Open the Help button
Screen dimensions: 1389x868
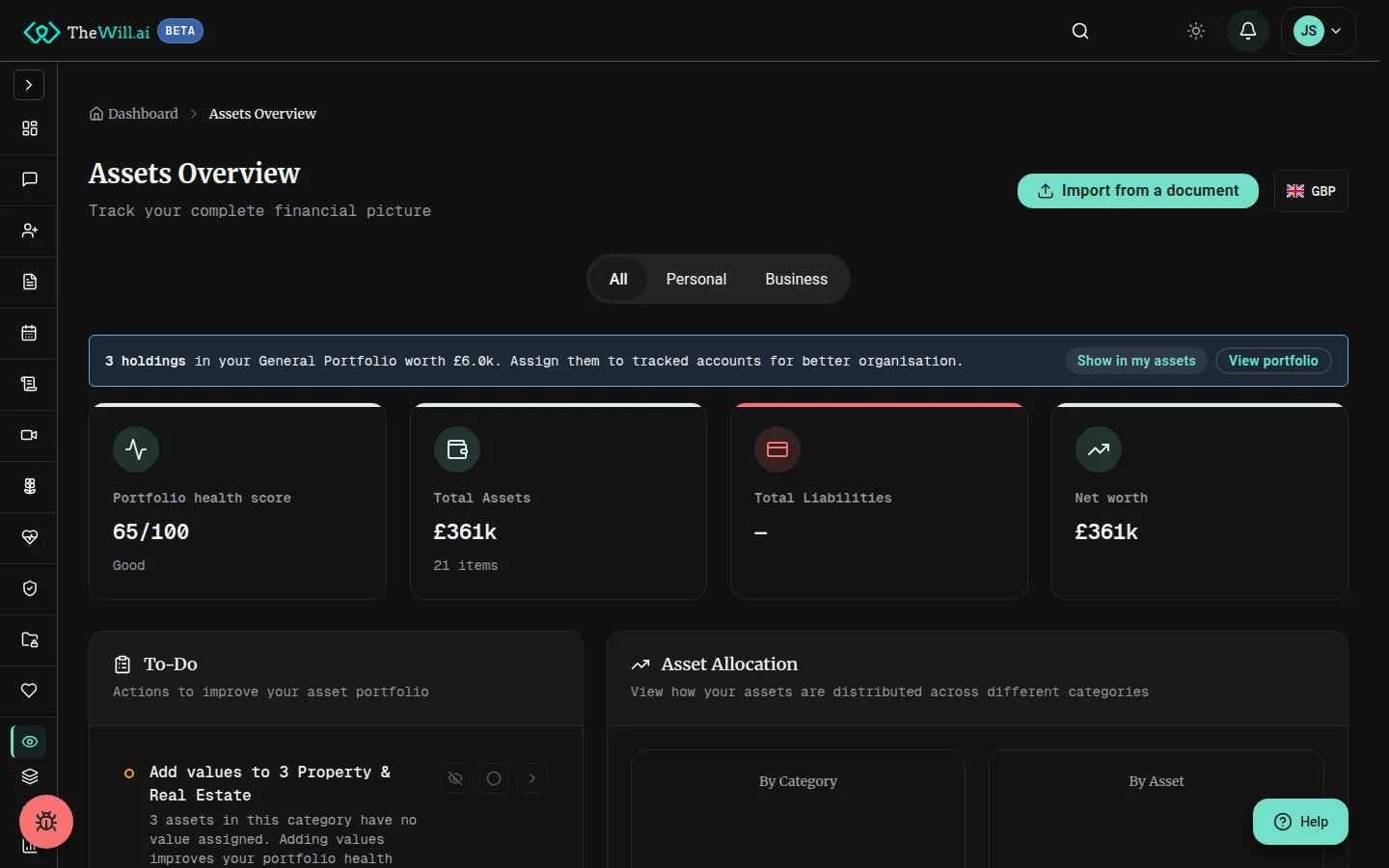1300,822
